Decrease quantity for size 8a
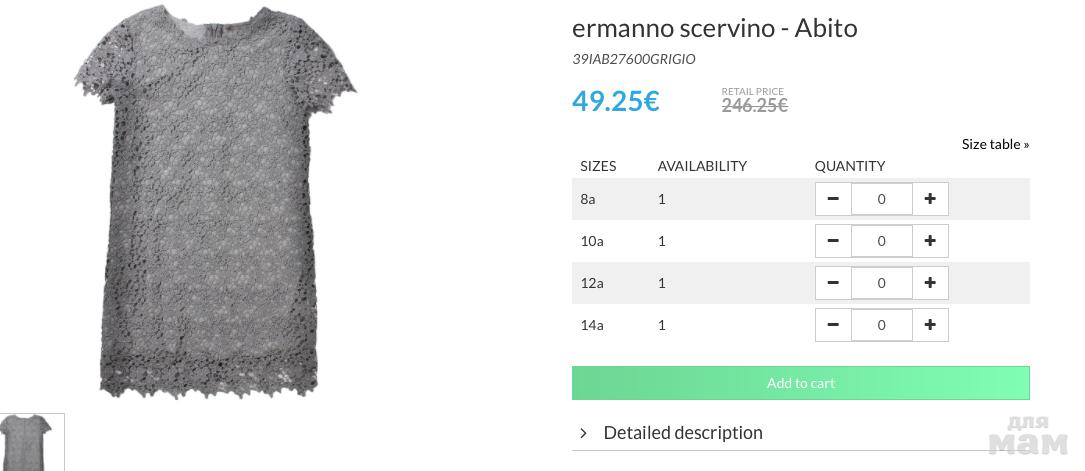Screen dimensions: 1085x471 [833, 199]
